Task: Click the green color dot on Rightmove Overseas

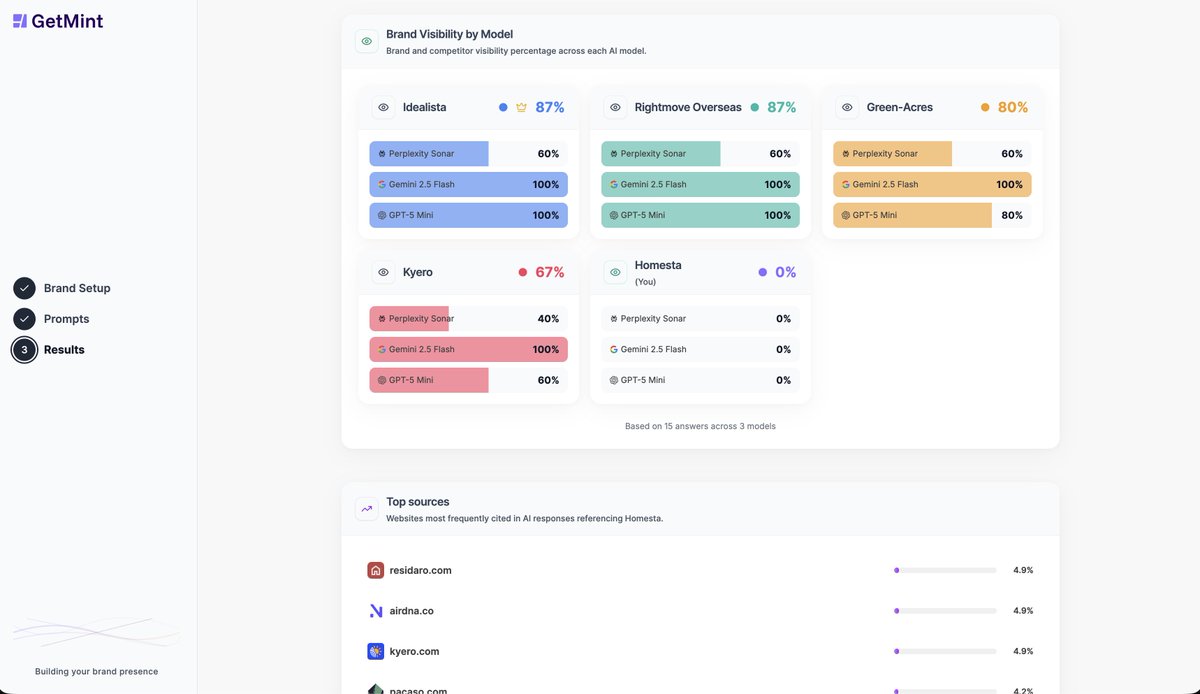Action: point(755,107)
